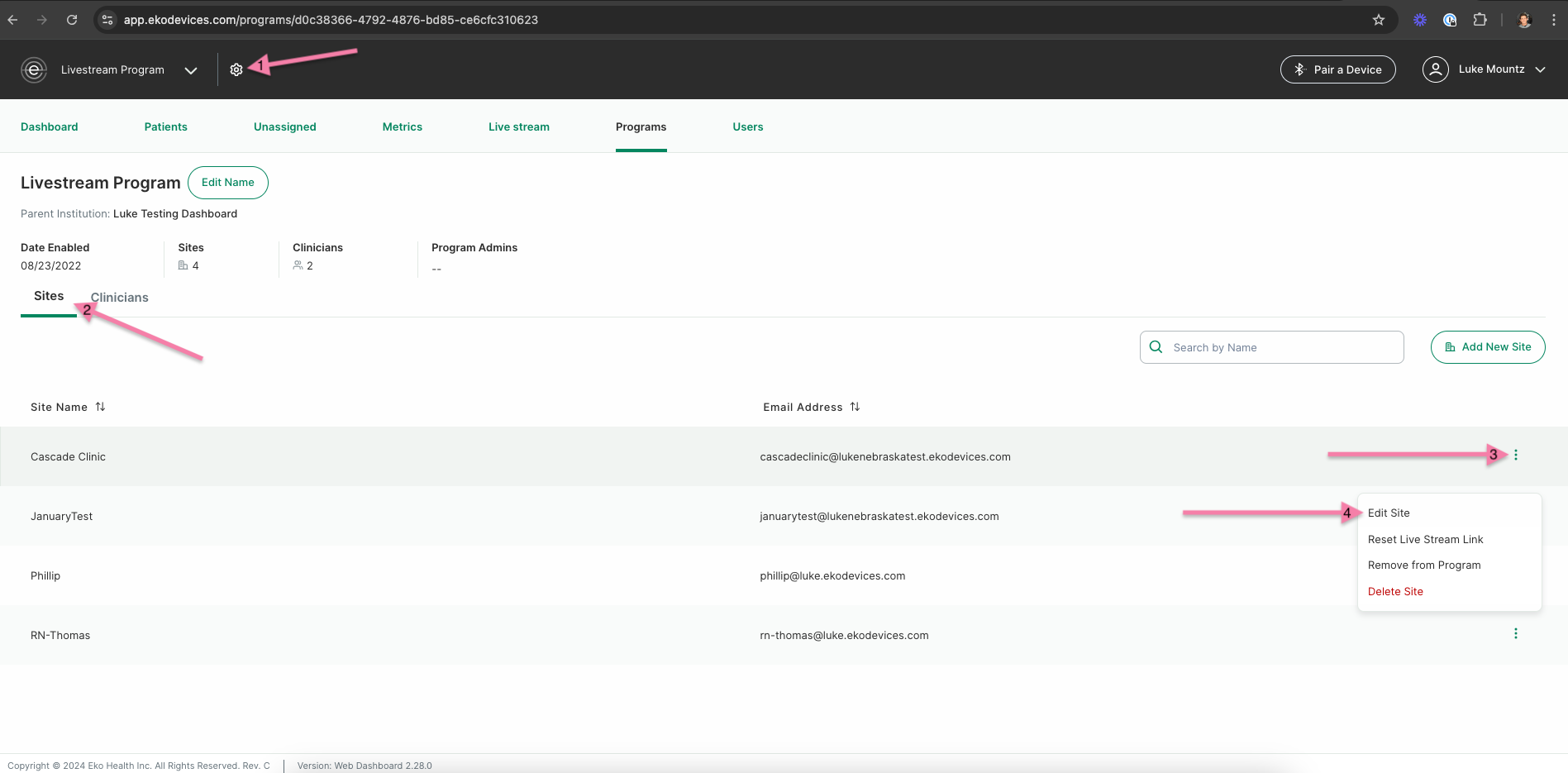1568x773 pixels.
Task: Open browser extensions puzzle icon
Action: coord(1480,20)
